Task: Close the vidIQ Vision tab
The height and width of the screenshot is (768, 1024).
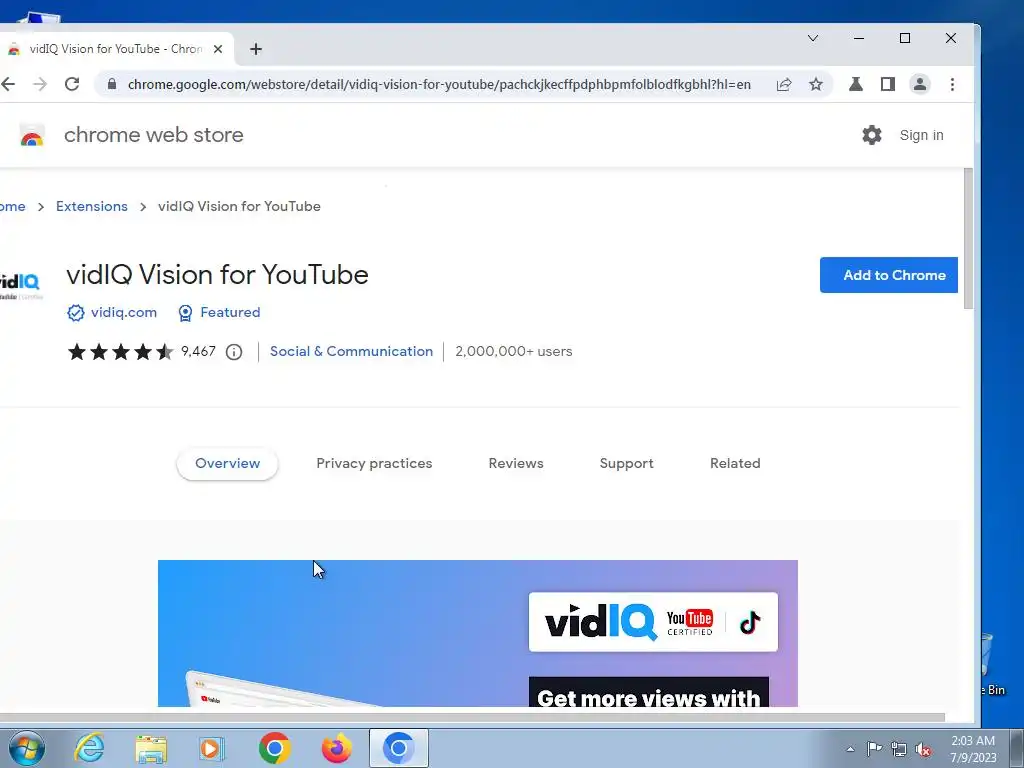Action: coord(218,49)
